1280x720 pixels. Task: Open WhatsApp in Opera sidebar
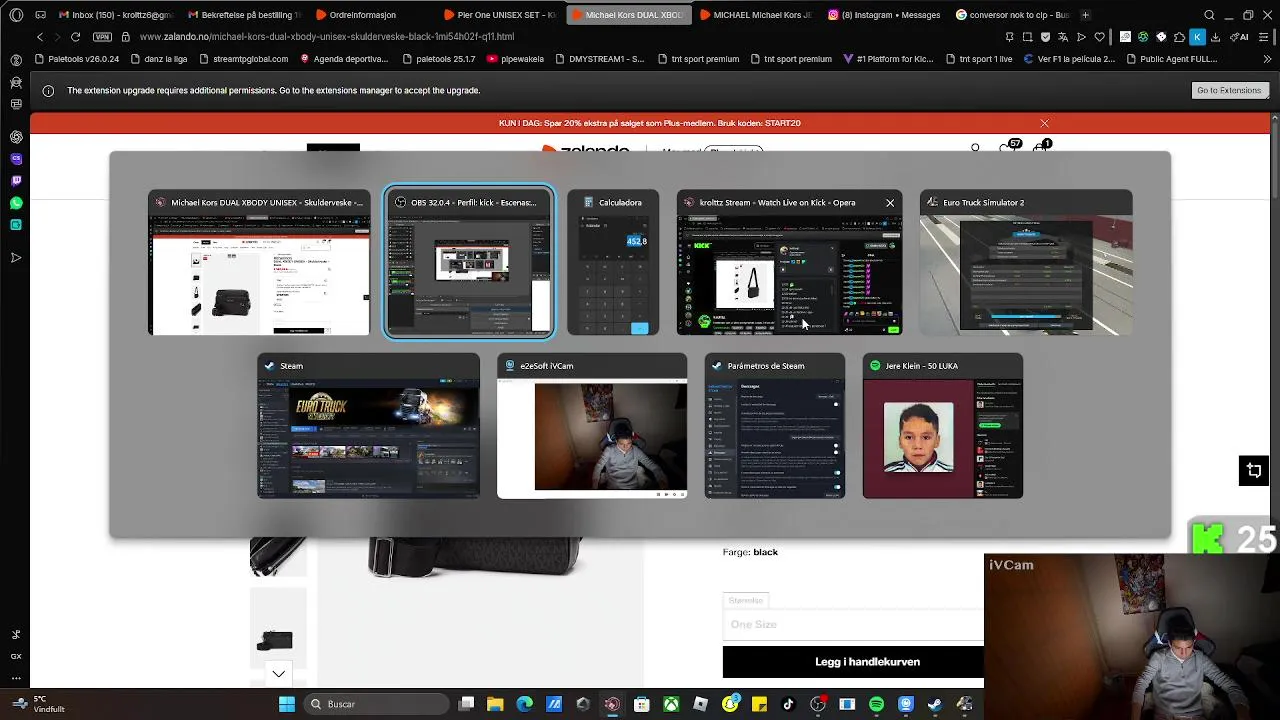click(x=16, y=203)
